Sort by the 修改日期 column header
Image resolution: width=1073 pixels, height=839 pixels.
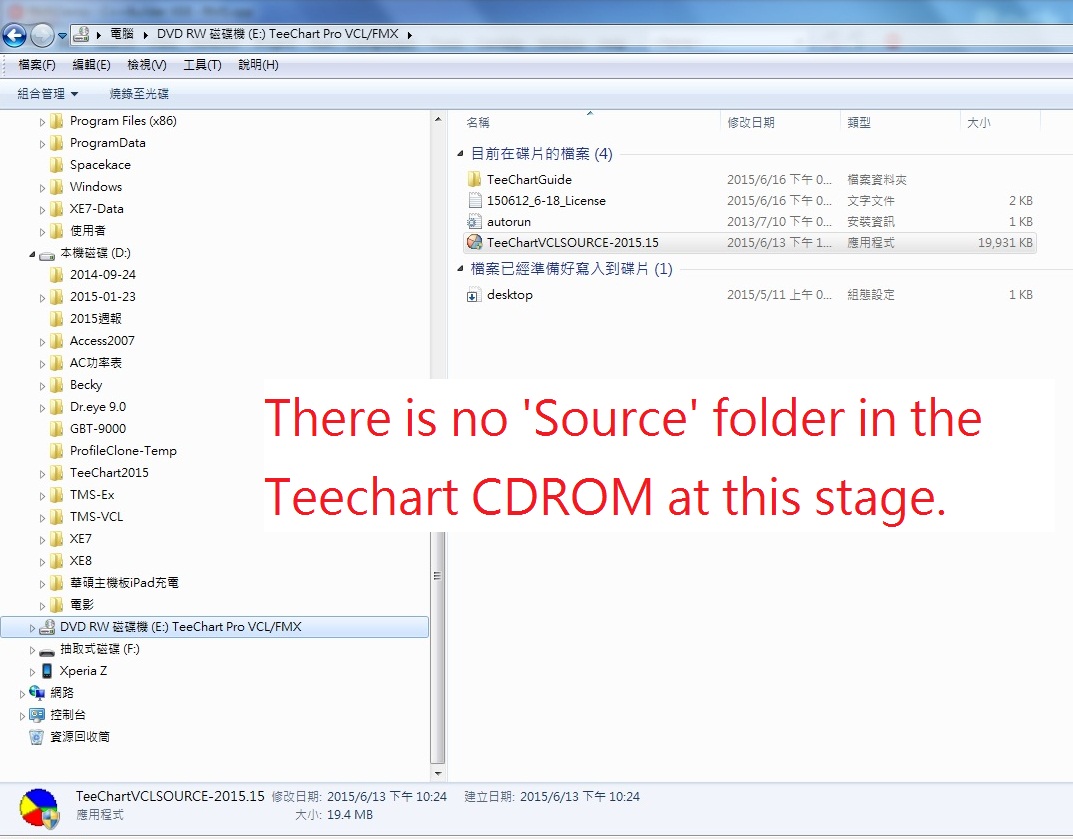751,122
